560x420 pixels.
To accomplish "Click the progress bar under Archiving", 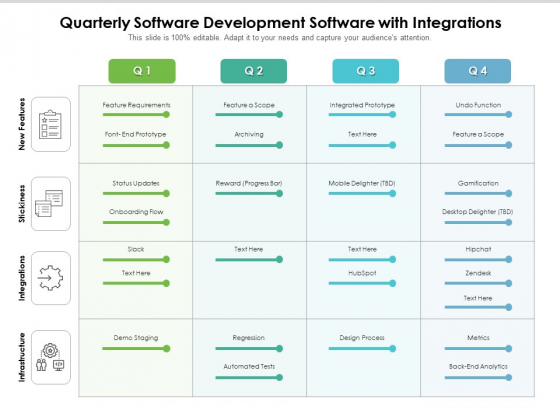I will [x=249, y=145].
